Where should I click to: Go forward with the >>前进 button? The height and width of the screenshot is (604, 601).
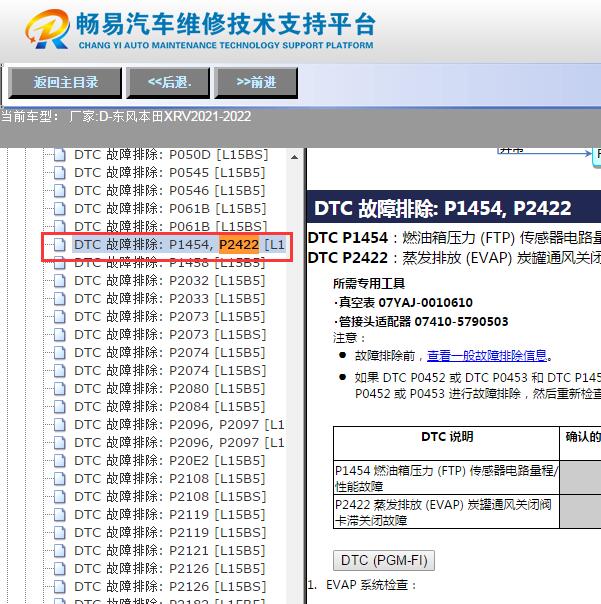click(256, 83)
